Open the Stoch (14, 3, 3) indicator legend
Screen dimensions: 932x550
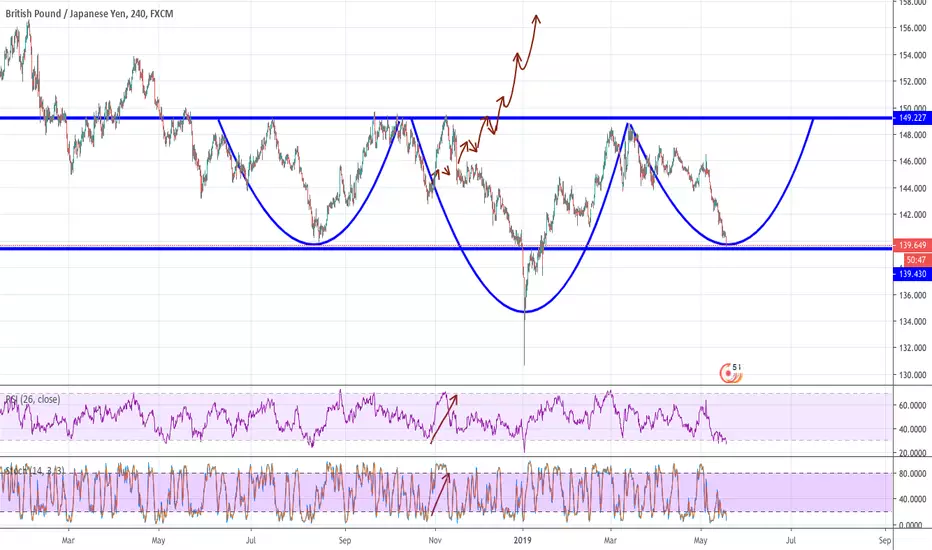click(x=34, y=471)
